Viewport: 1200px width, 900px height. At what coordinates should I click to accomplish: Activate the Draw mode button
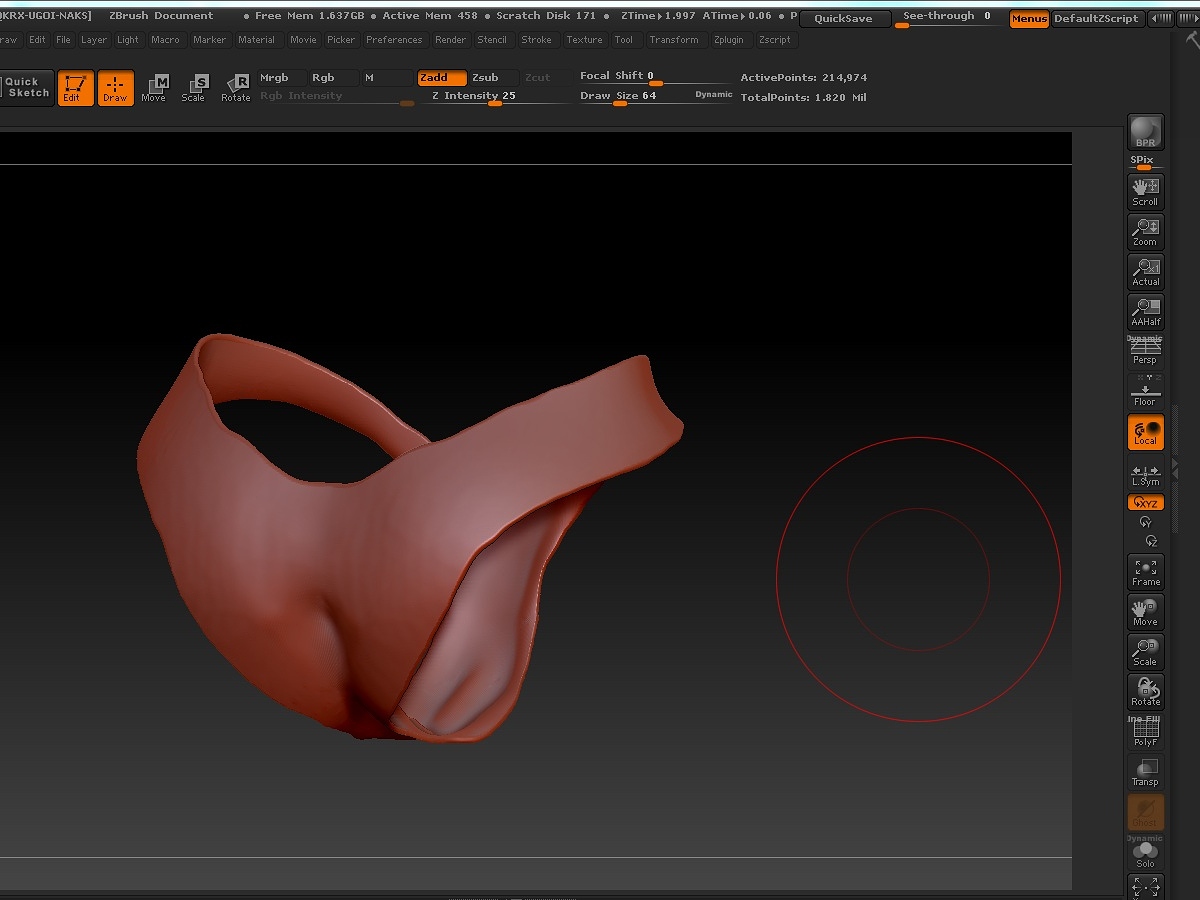(116, 88)
